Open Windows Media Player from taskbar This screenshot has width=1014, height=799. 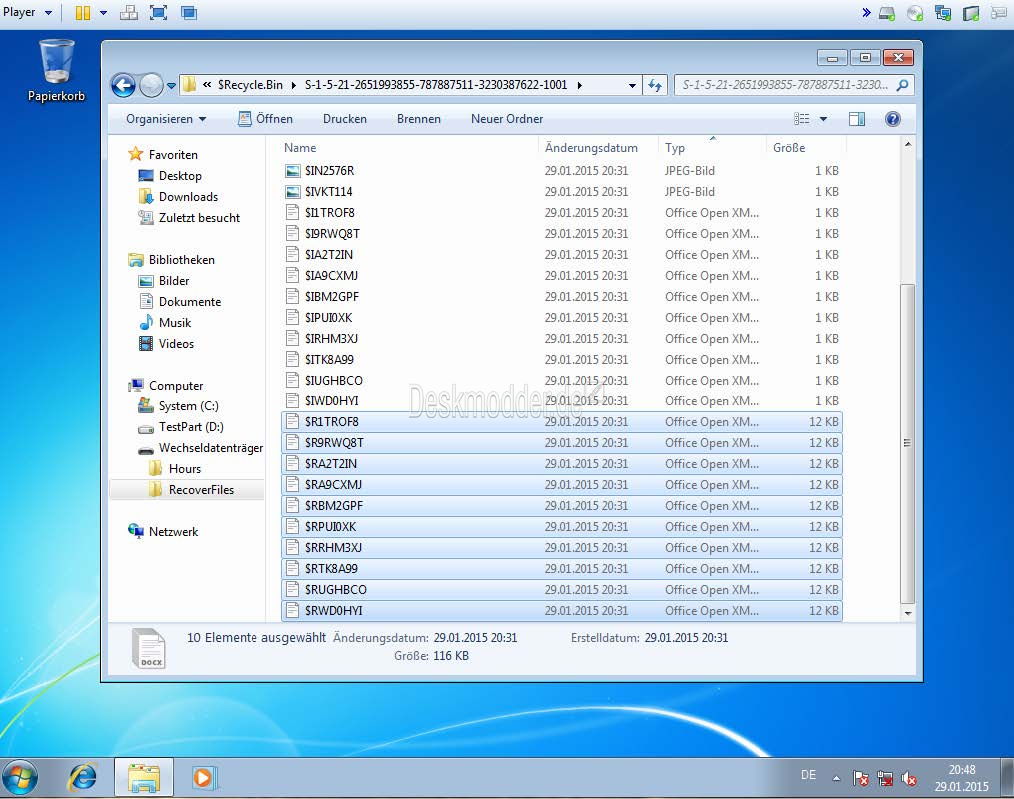pyautogui.click(x=203, y=778)
